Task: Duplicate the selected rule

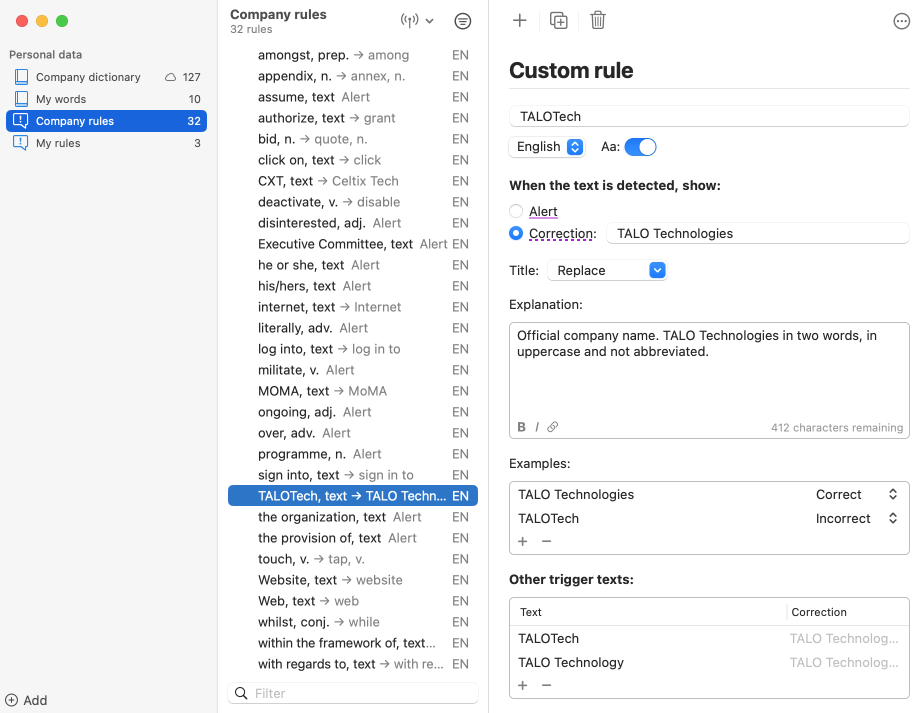Action: click(x=559, y=20)
